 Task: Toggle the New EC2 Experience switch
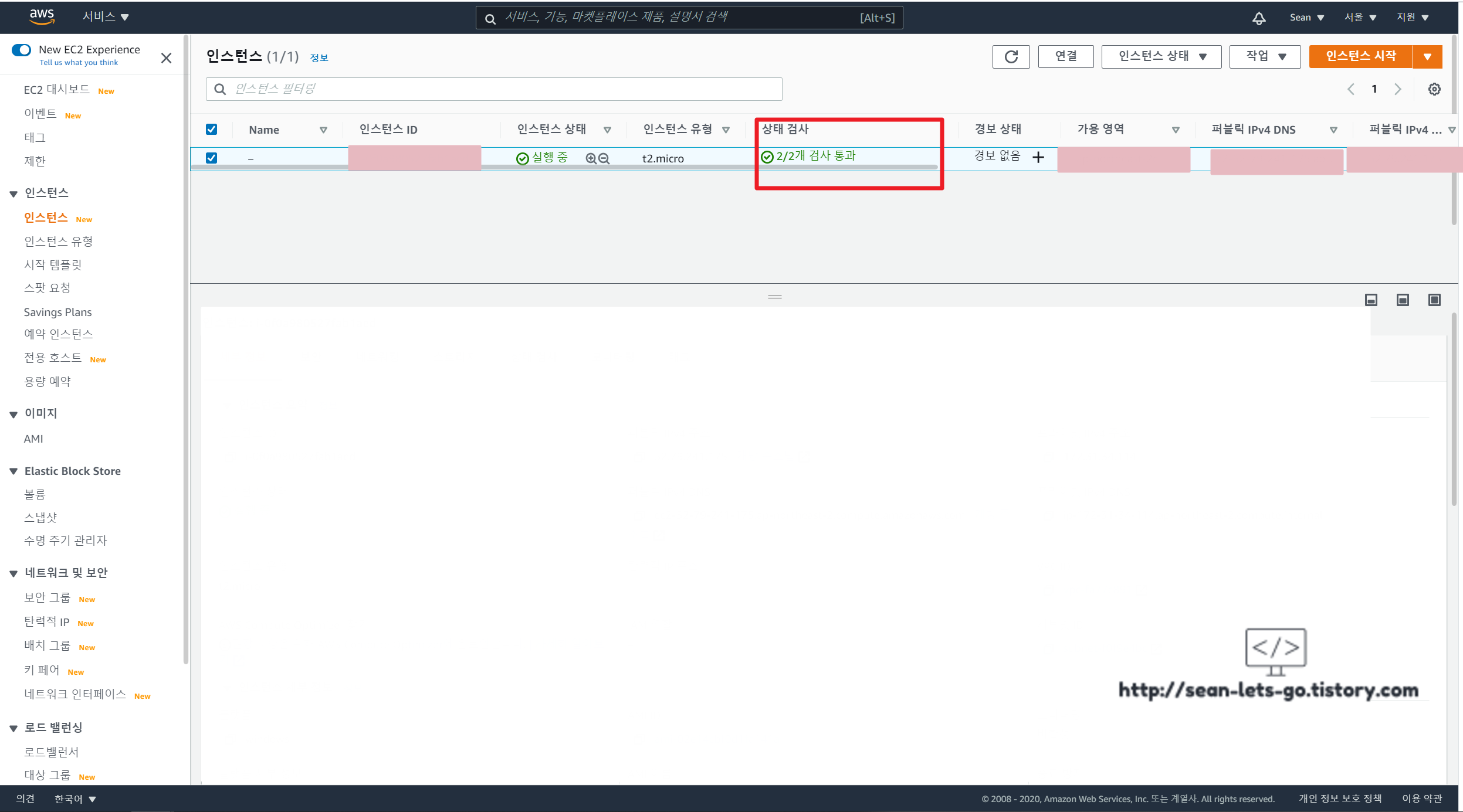pyautogui.click(x=22, y=50)
